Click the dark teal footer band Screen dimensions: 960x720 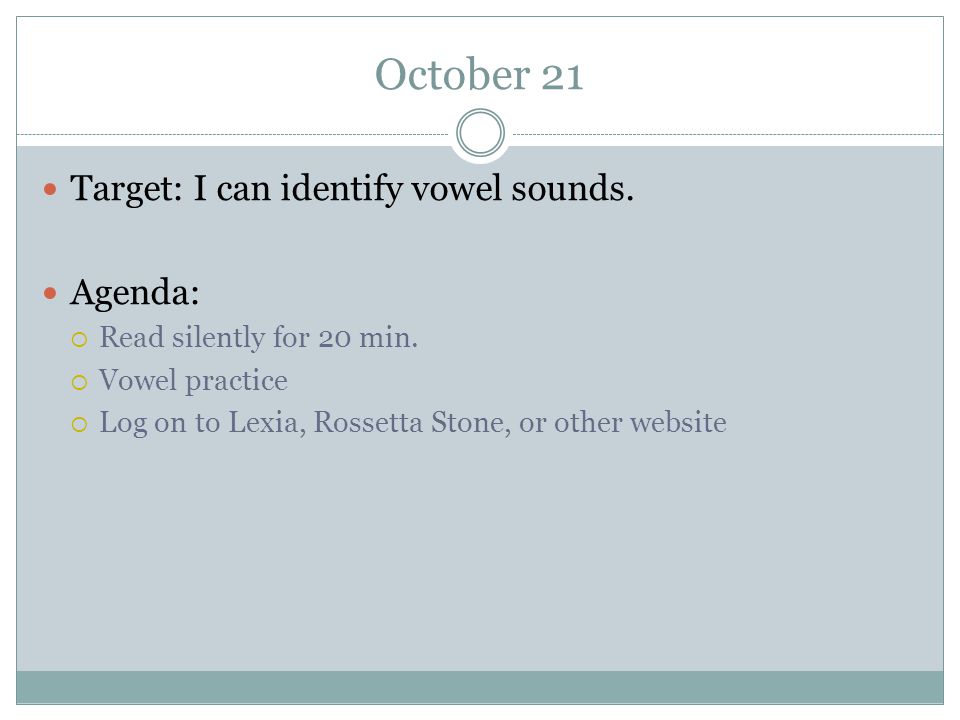pyautogui.click(x=480, y=687)
